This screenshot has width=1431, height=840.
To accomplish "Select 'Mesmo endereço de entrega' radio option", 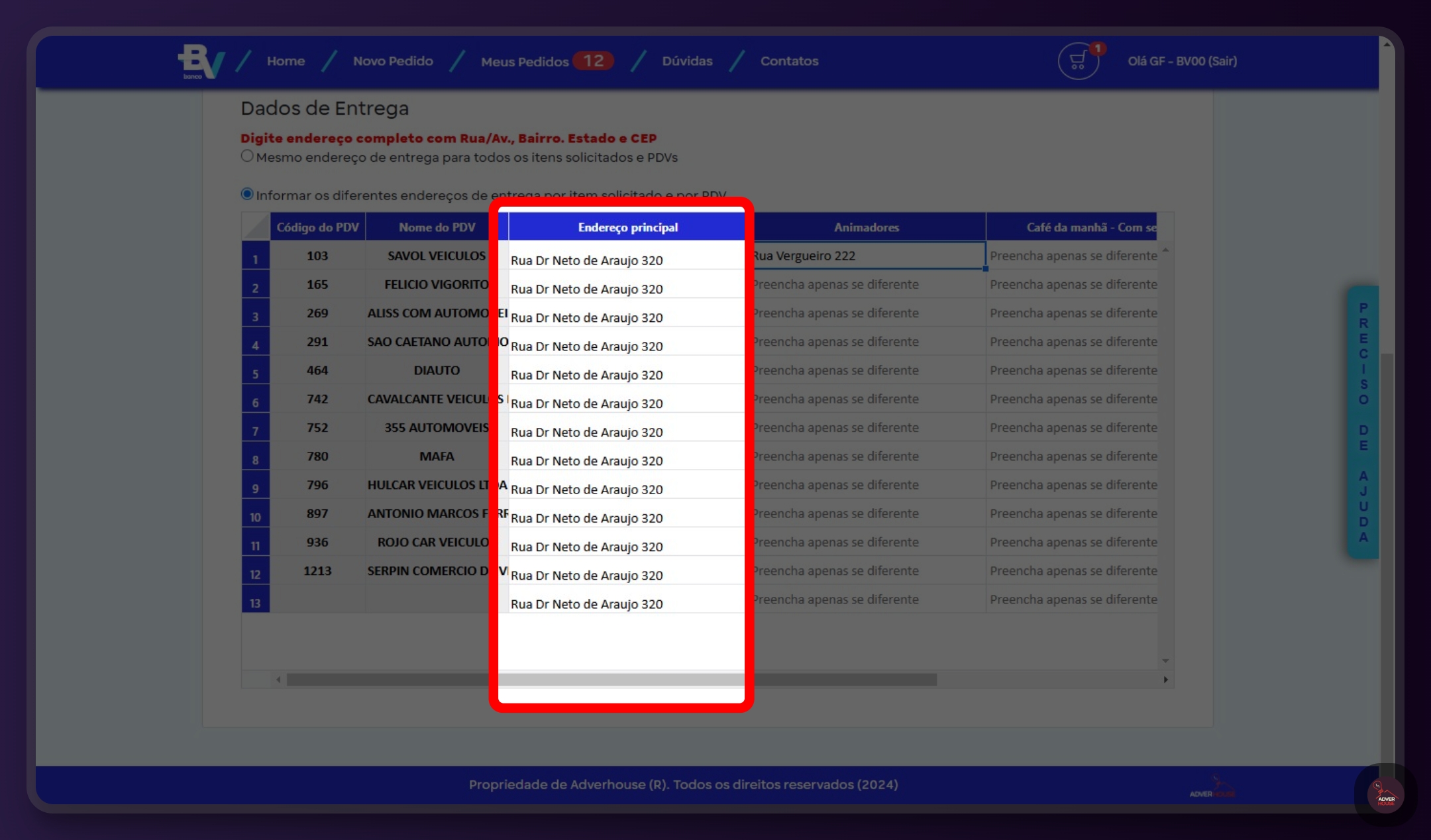I will pos(247,156).
